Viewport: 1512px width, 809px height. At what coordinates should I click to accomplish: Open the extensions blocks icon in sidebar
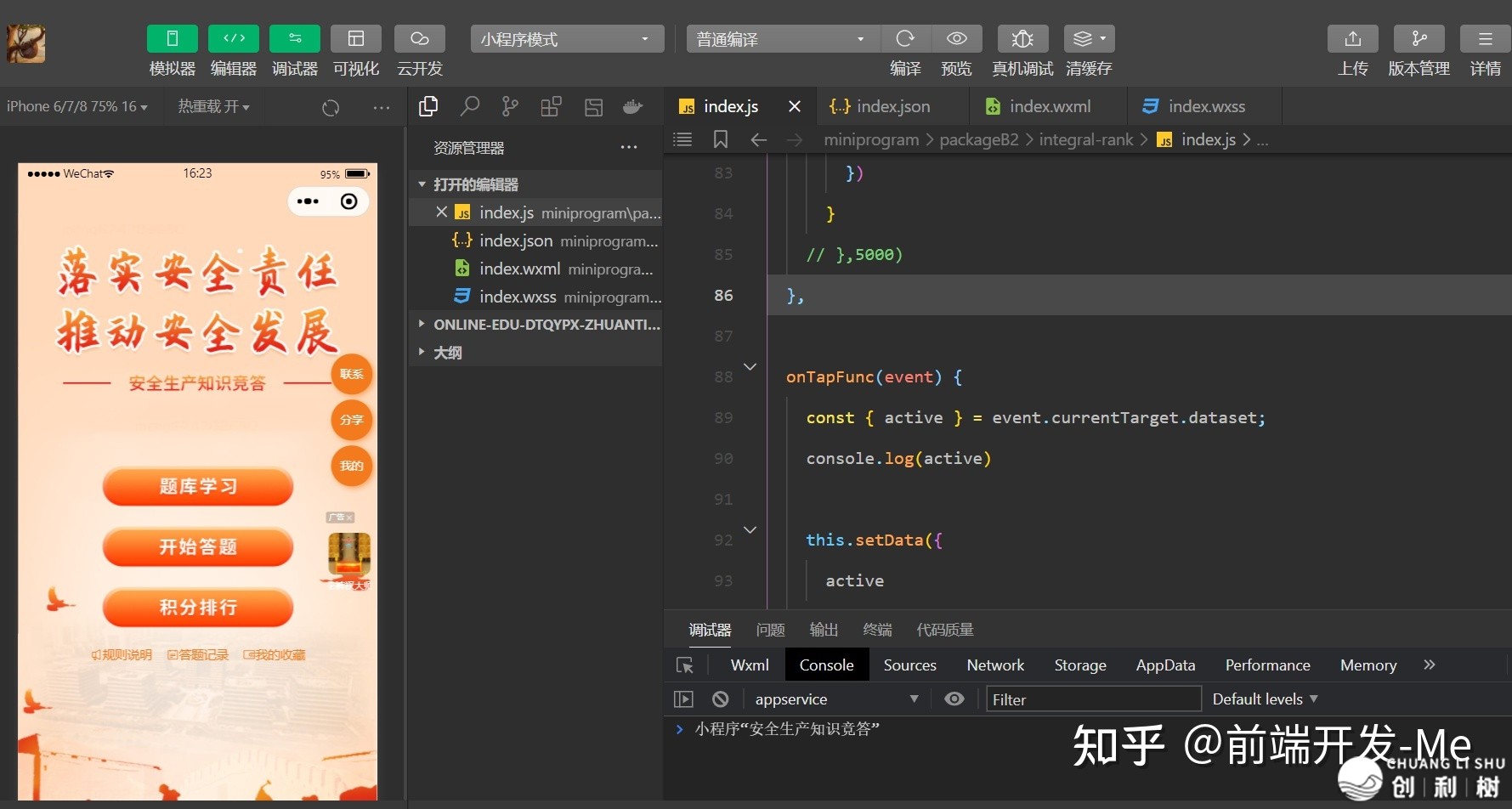tap(551, 106)
